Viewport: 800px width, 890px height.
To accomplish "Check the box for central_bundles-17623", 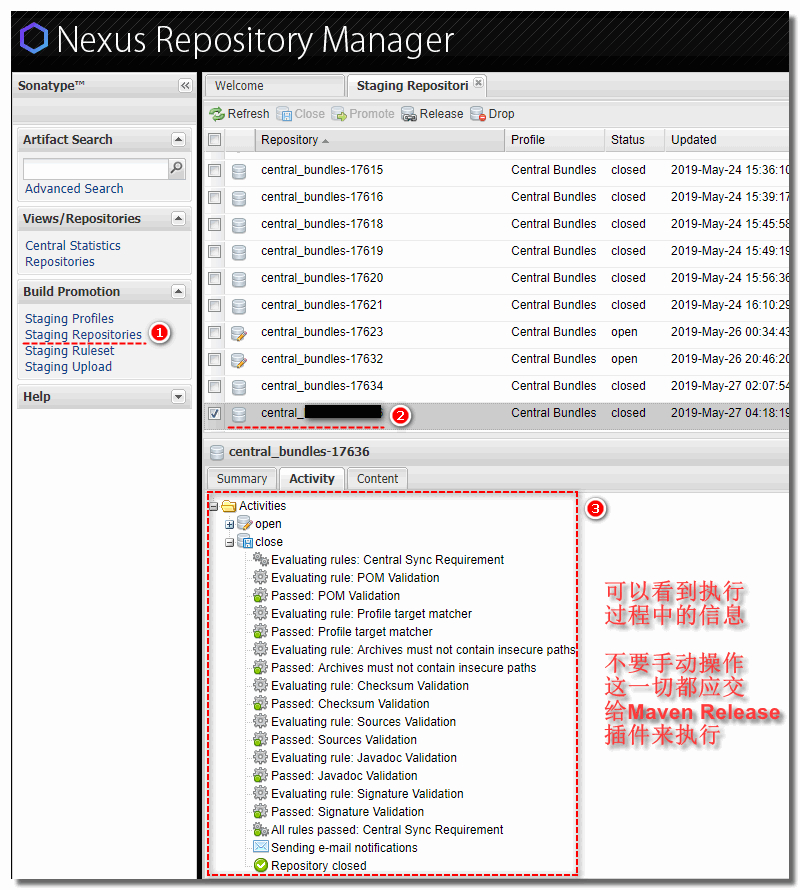I will [215, 333].
